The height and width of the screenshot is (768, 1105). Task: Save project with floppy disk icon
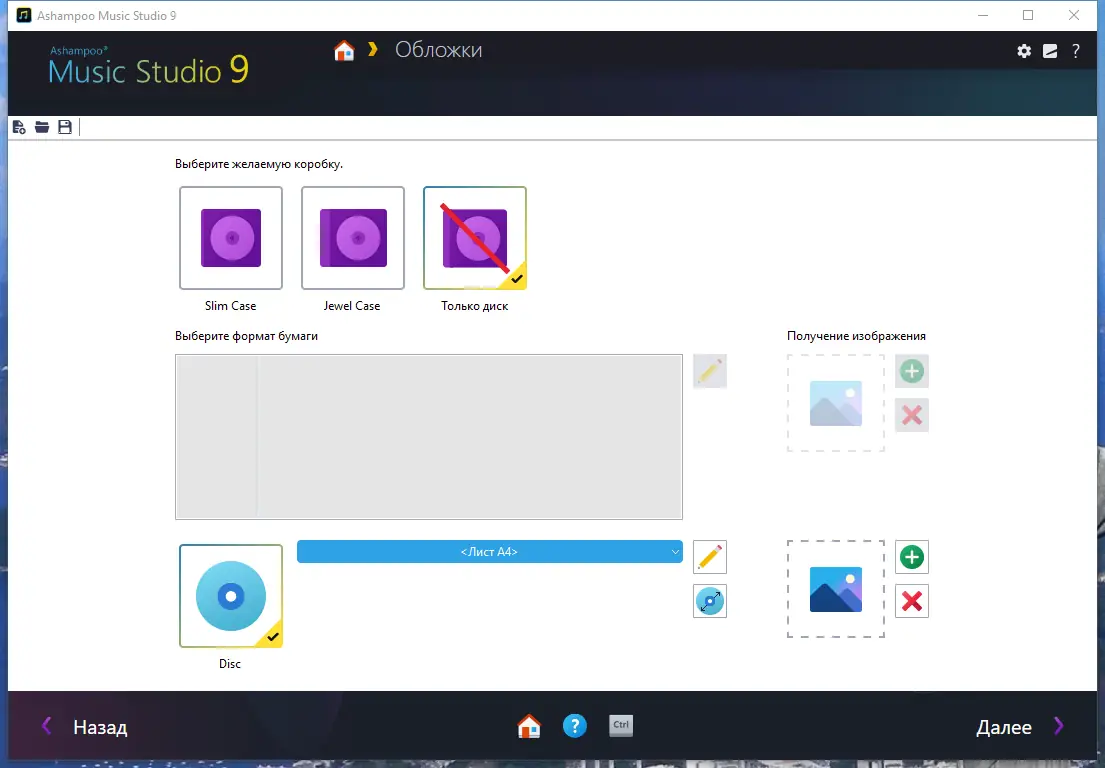coord(65,127)
